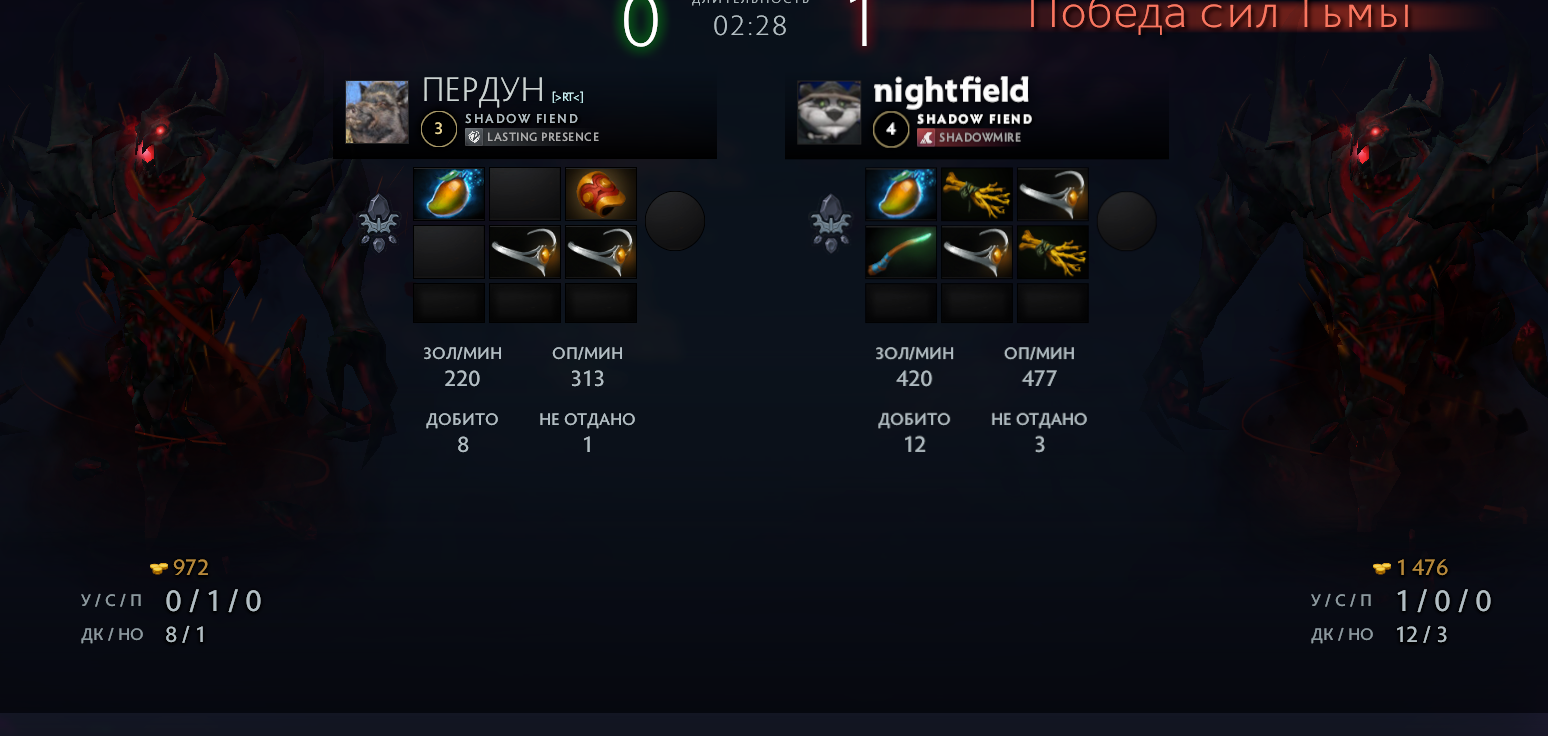Viewport: 1548px width, 736px height.
Task: Click the nightfield player name
Action: (x=951, y=91)
